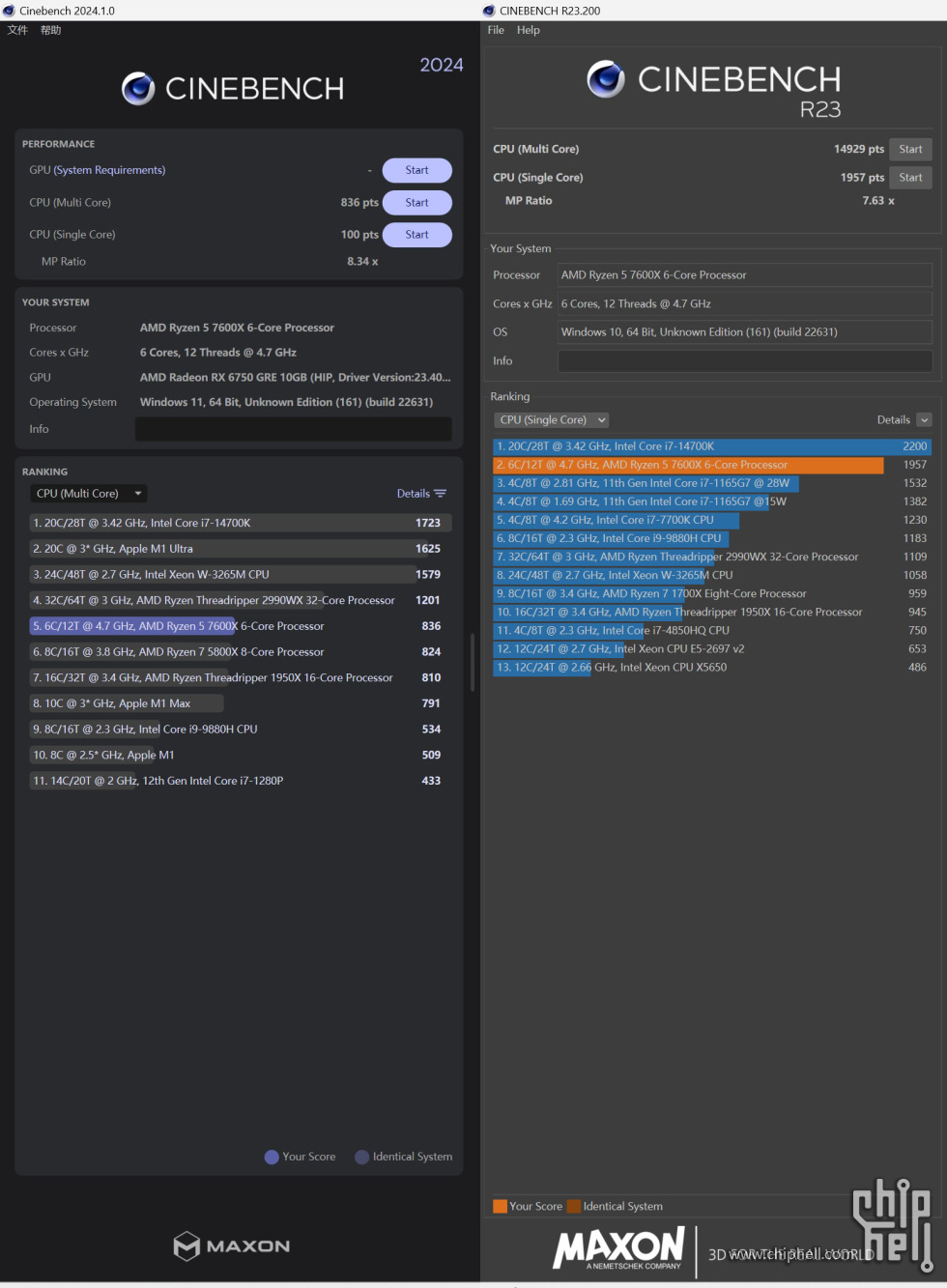Select the Intel Core i7-1280P ranking row
The height and width of the screenshot is (1288, 947).
pos(239,781)
